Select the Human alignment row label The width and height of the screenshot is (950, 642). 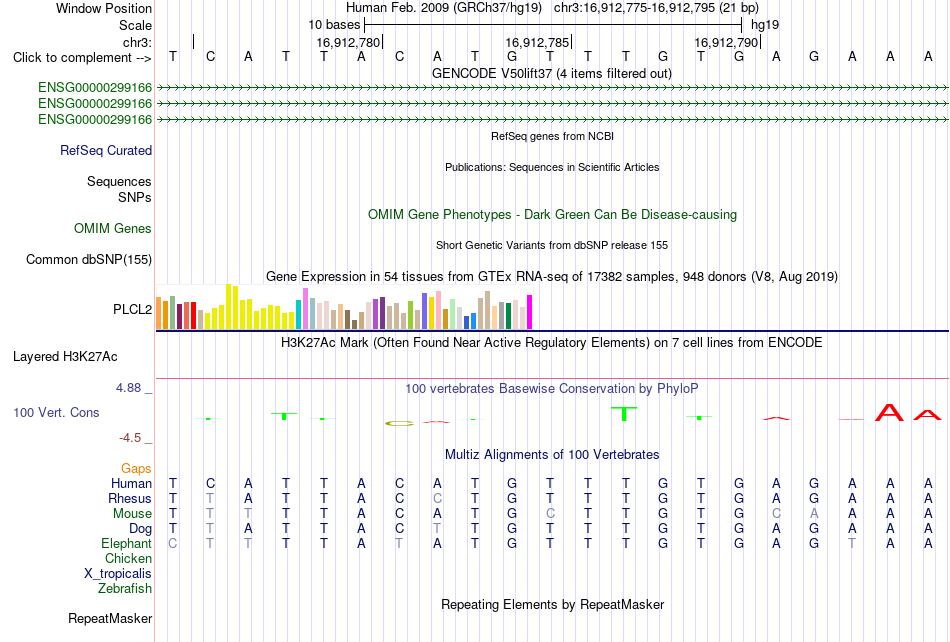click(x=131, y=483)
